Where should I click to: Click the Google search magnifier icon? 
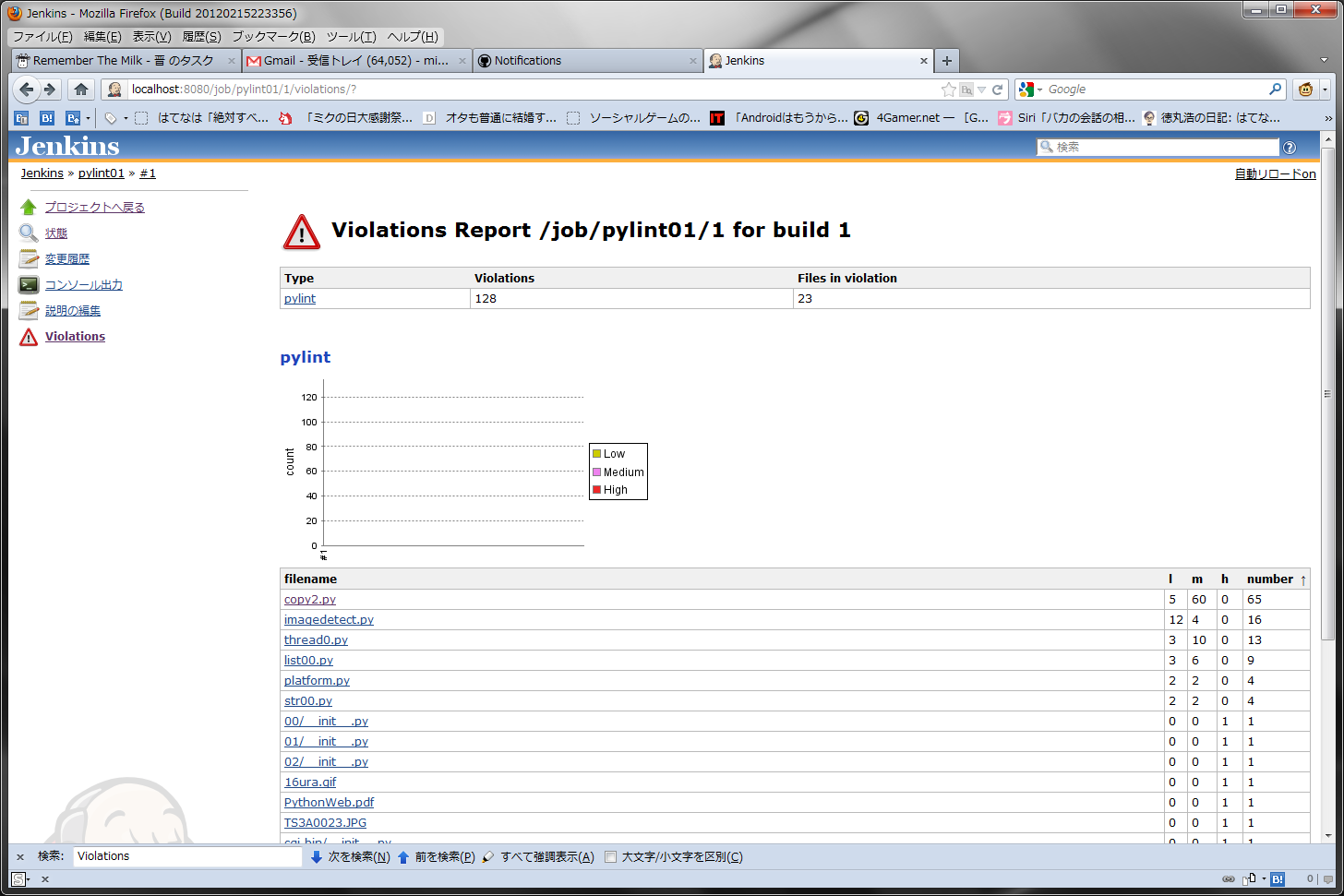click(1276, 90)
